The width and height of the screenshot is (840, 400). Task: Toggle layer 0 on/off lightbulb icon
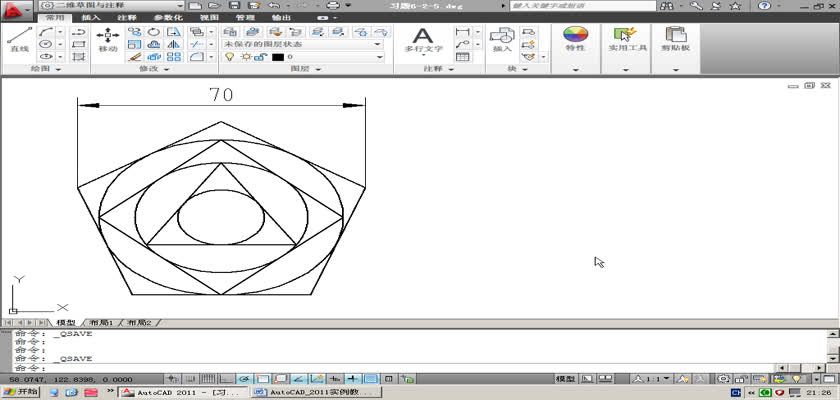[229, 57]
